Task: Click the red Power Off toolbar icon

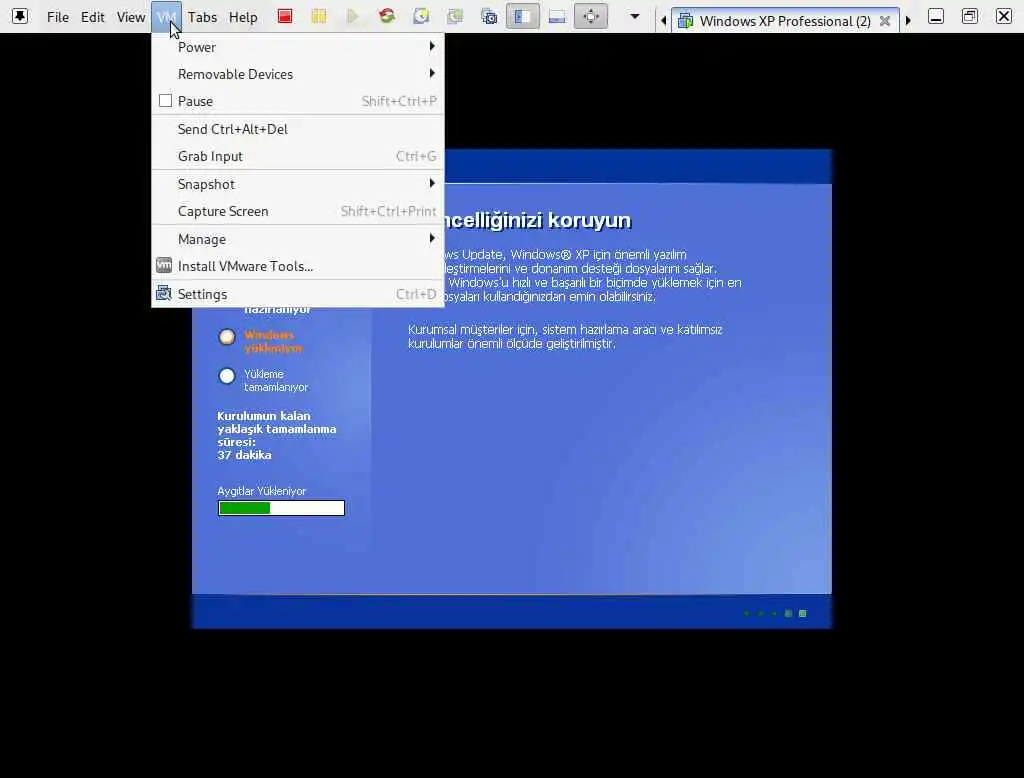Action: pos(285,16)
